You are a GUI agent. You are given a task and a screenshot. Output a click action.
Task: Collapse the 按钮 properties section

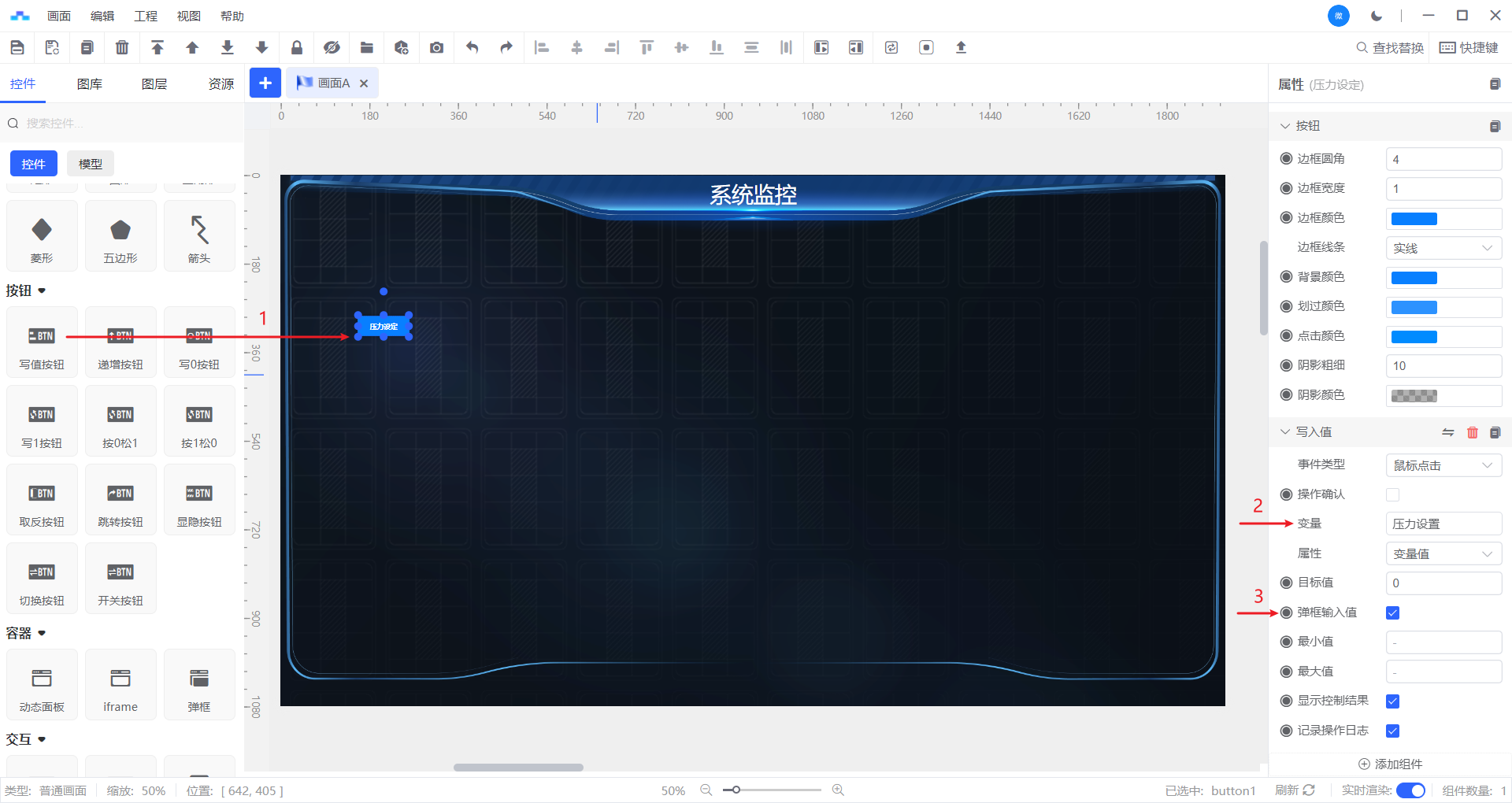pos(1285,126)
